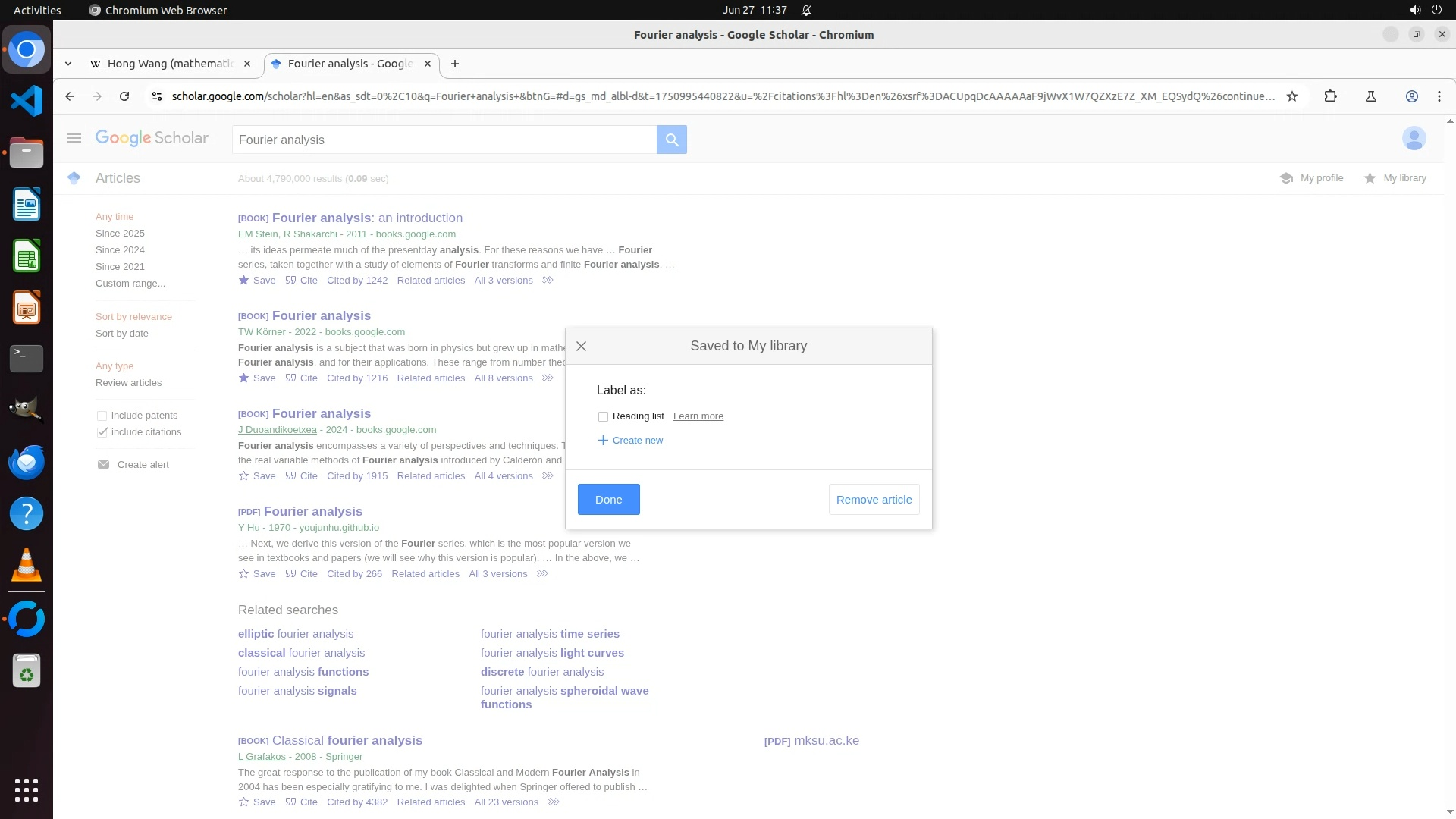Screen dimensions: 1456x819
Task: Click the blue search magnifier button
Action: (671, 140)
